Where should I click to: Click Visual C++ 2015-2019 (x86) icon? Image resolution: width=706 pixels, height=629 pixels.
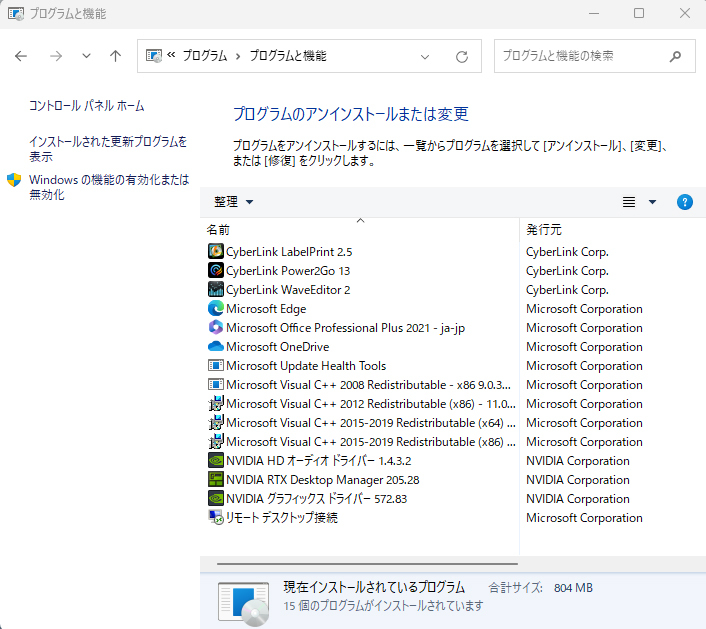click(216, 441)
